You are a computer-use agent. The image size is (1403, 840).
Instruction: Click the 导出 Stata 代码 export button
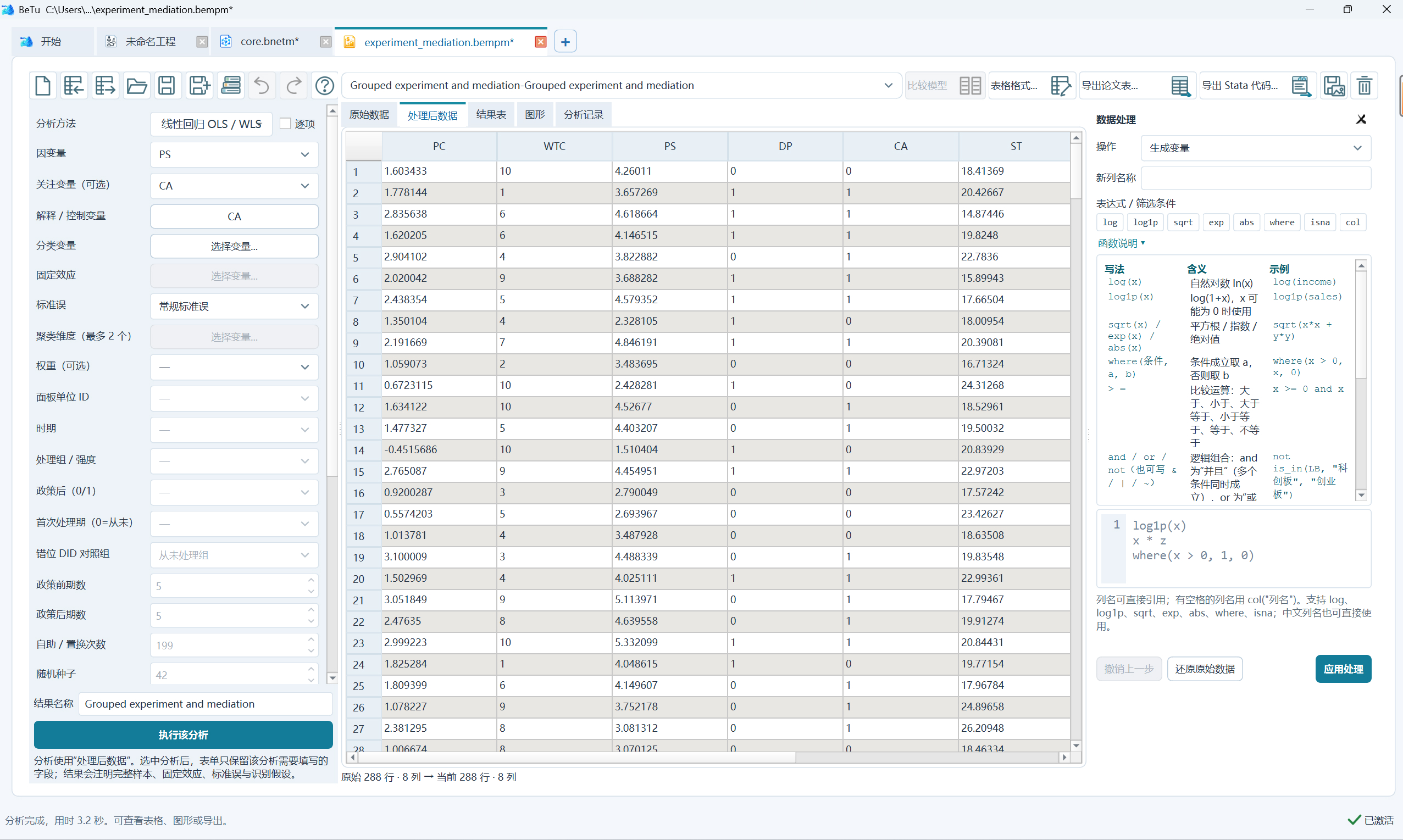point(1258,86)
